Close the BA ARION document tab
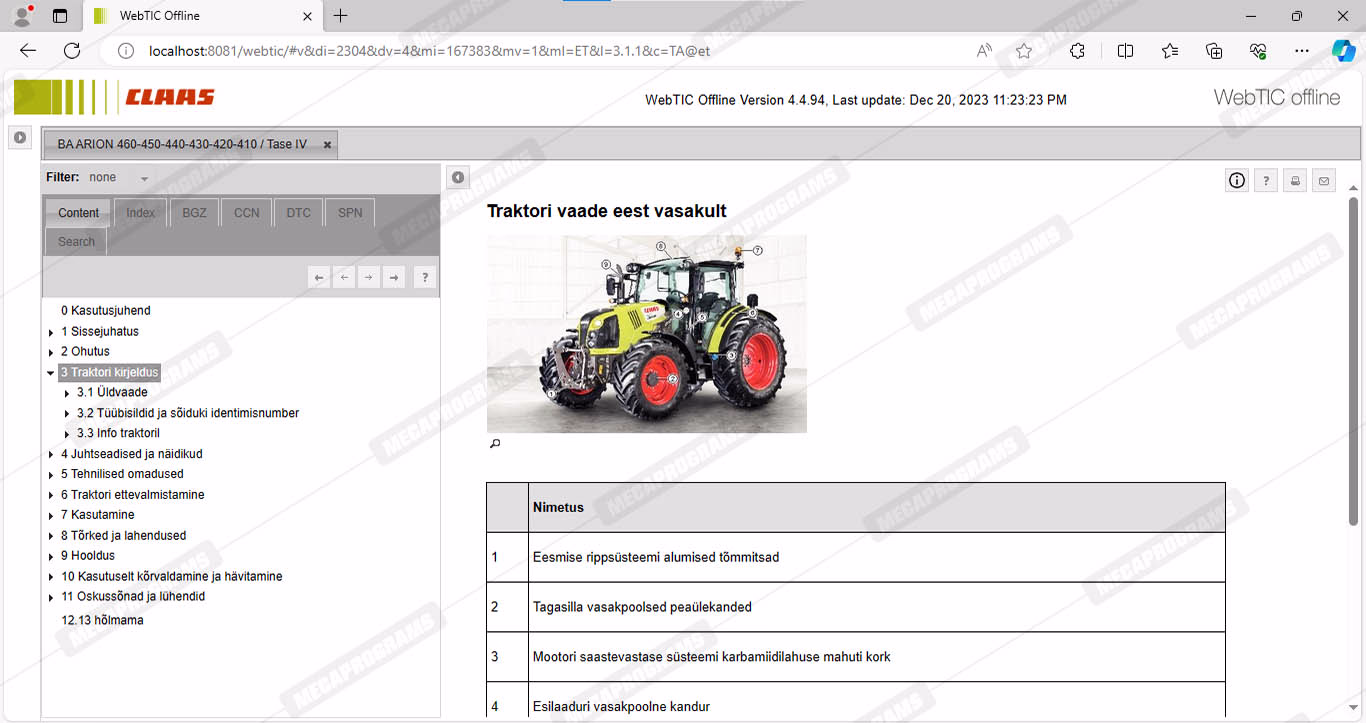Screen dimensions: 1366x723 [327, 145]
